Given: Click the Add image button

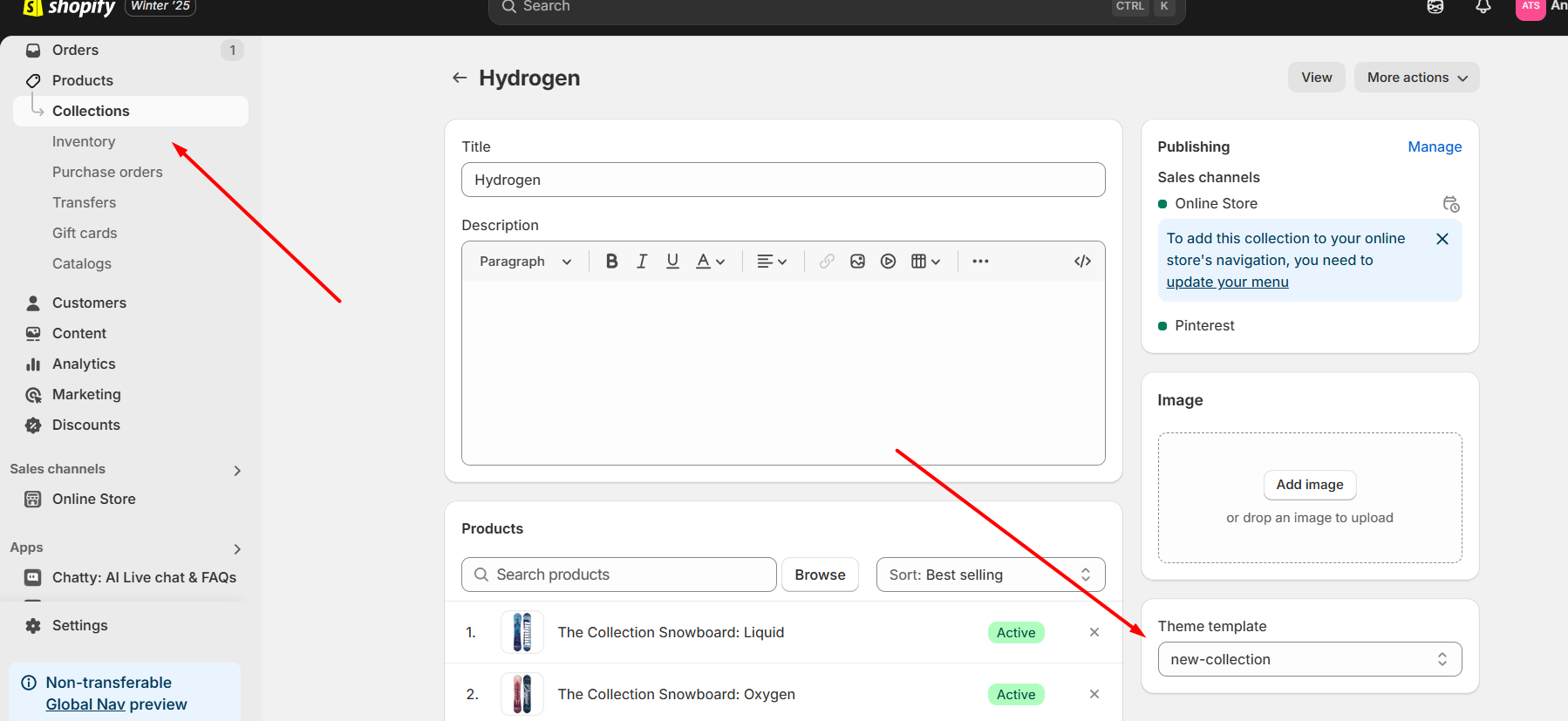Looking at the screenshot, I should tap(1310, 485).
